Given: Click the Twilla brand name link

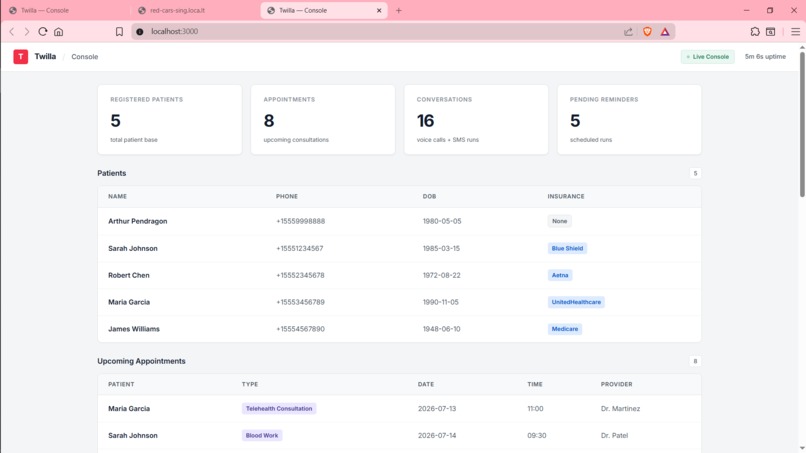Looking at the screenshot, I should point(45,57).
